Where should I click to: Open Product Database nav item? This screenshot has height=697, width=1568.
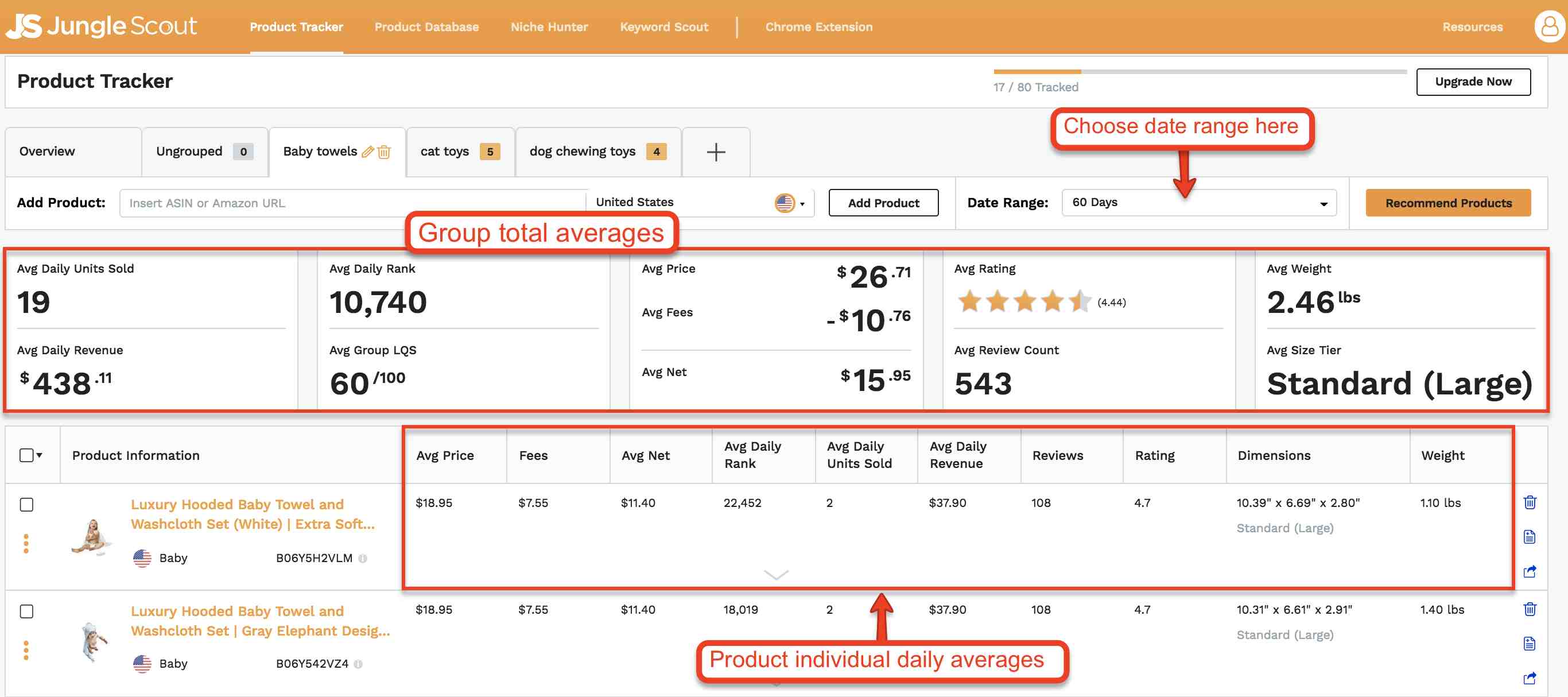coord(426,27)
